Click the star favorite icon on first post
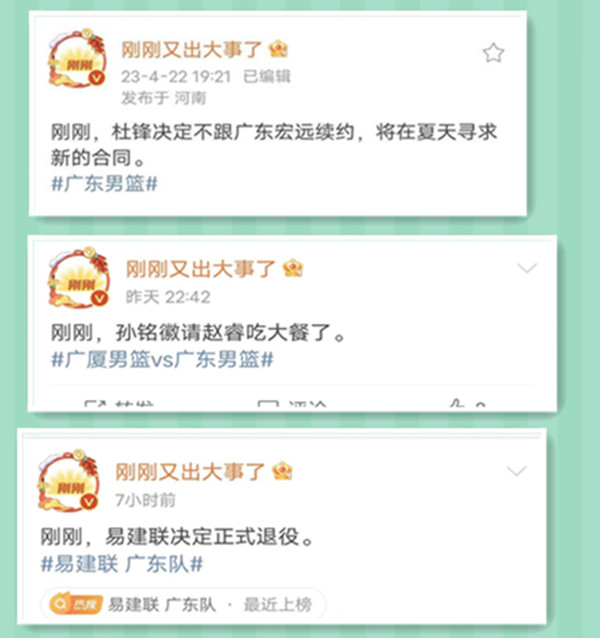600x638 pixels. [493, 53]
